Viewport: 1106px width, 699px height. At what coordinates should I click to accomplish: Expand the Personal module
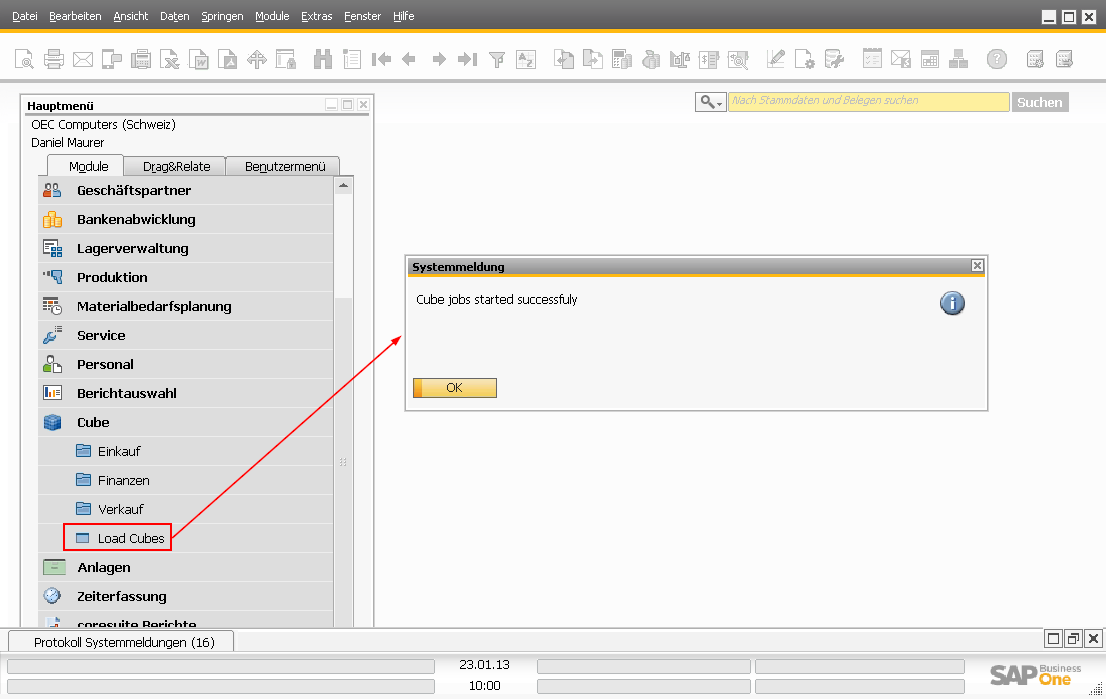coord(186,364)
